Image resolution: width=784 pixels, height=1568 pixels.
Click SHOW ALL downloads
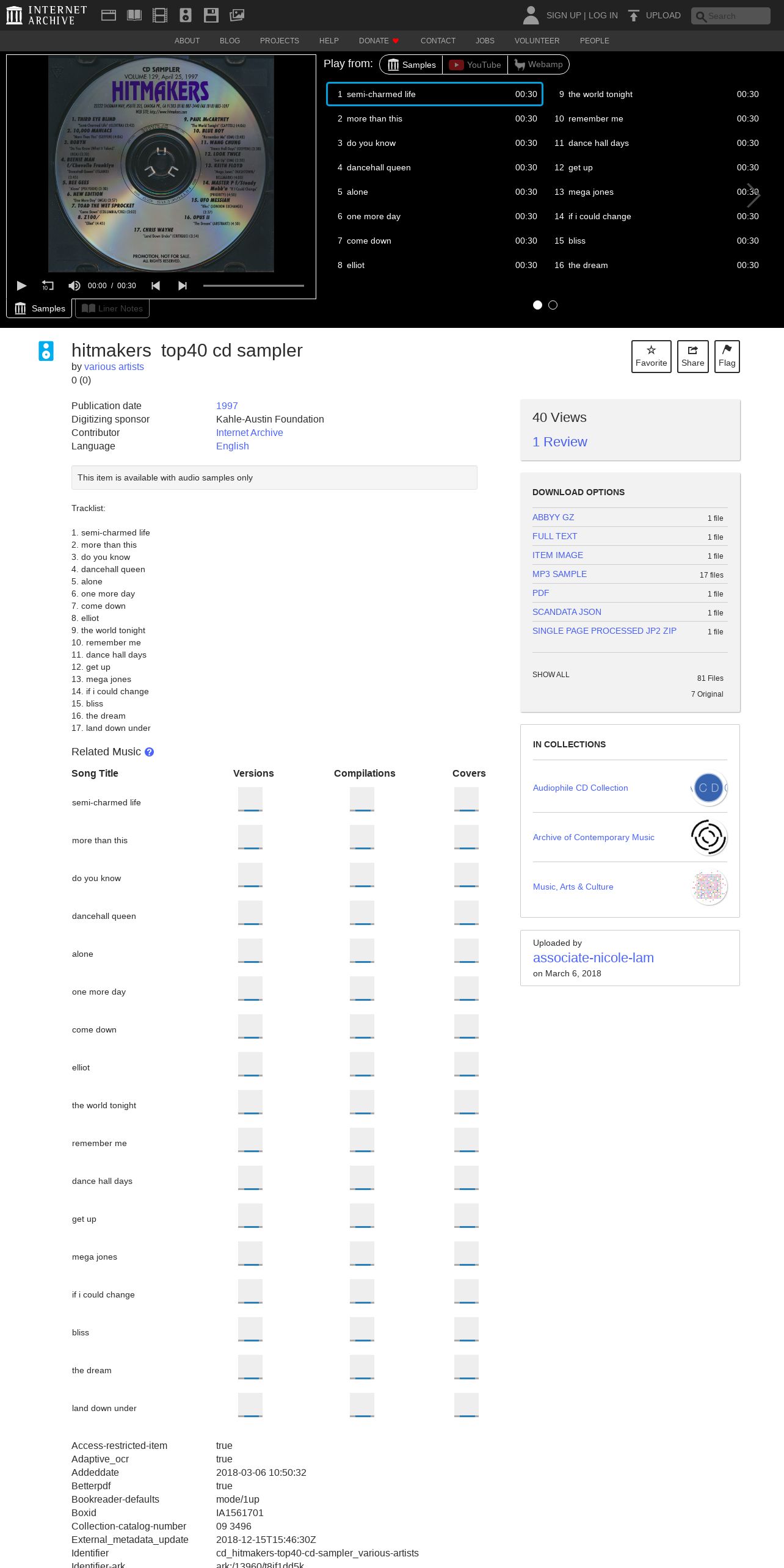pos(551,675)
